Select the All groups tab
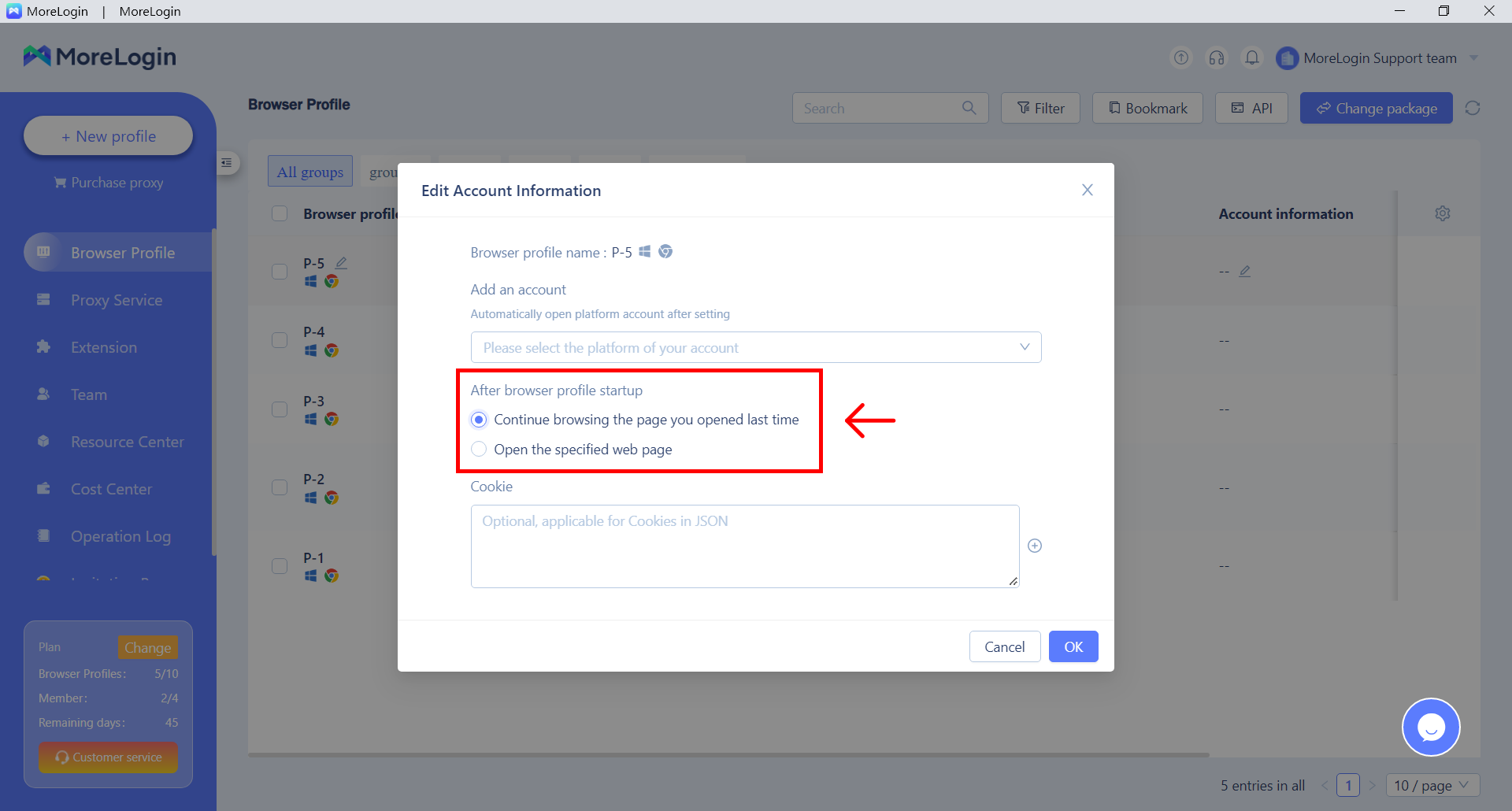 point(310,172)
